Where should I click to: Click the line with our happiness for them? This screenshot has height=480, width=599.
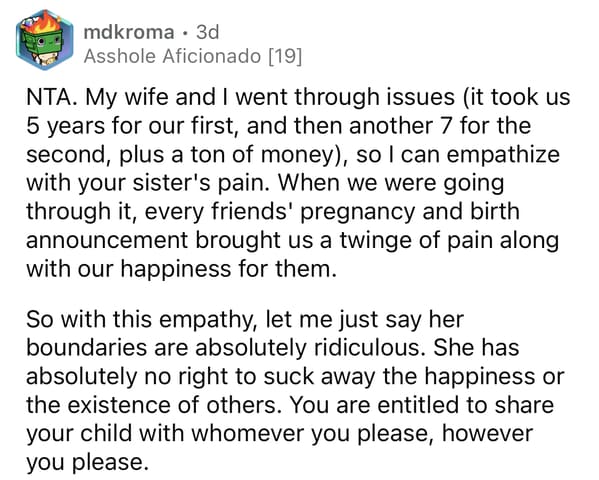(x=181, y=269)
